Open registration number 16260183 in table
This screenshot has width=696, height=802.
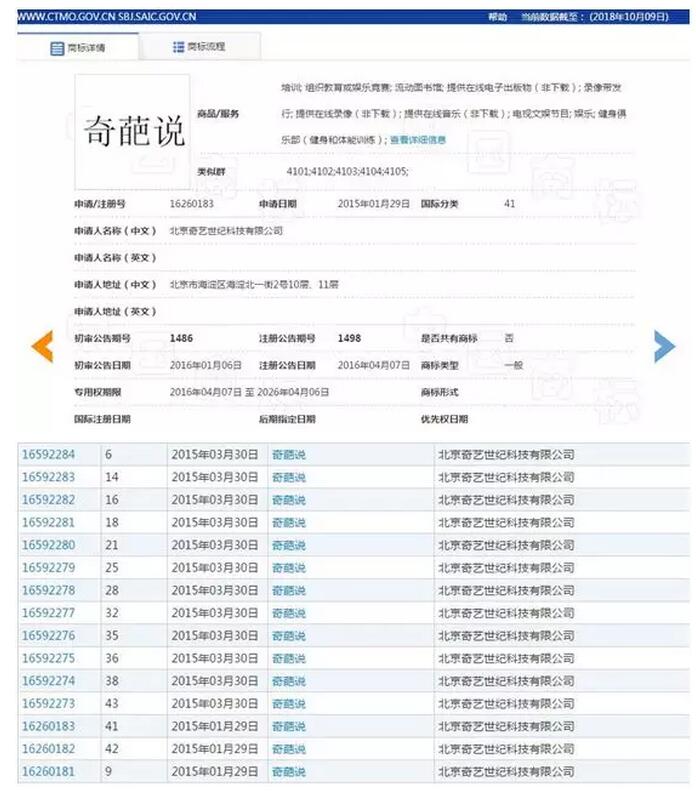[49, 726]
